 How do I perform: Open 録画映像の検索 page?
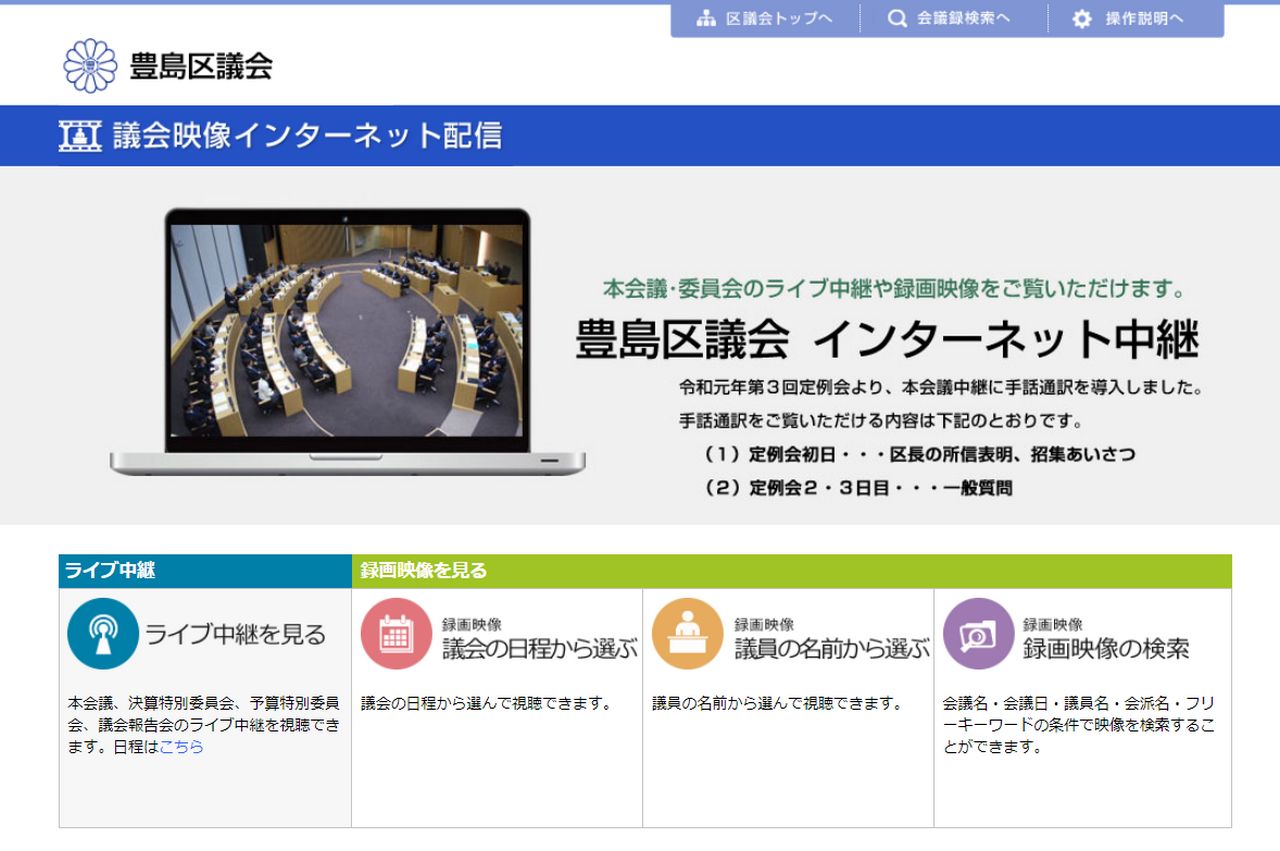click(x=1105, y=649)
